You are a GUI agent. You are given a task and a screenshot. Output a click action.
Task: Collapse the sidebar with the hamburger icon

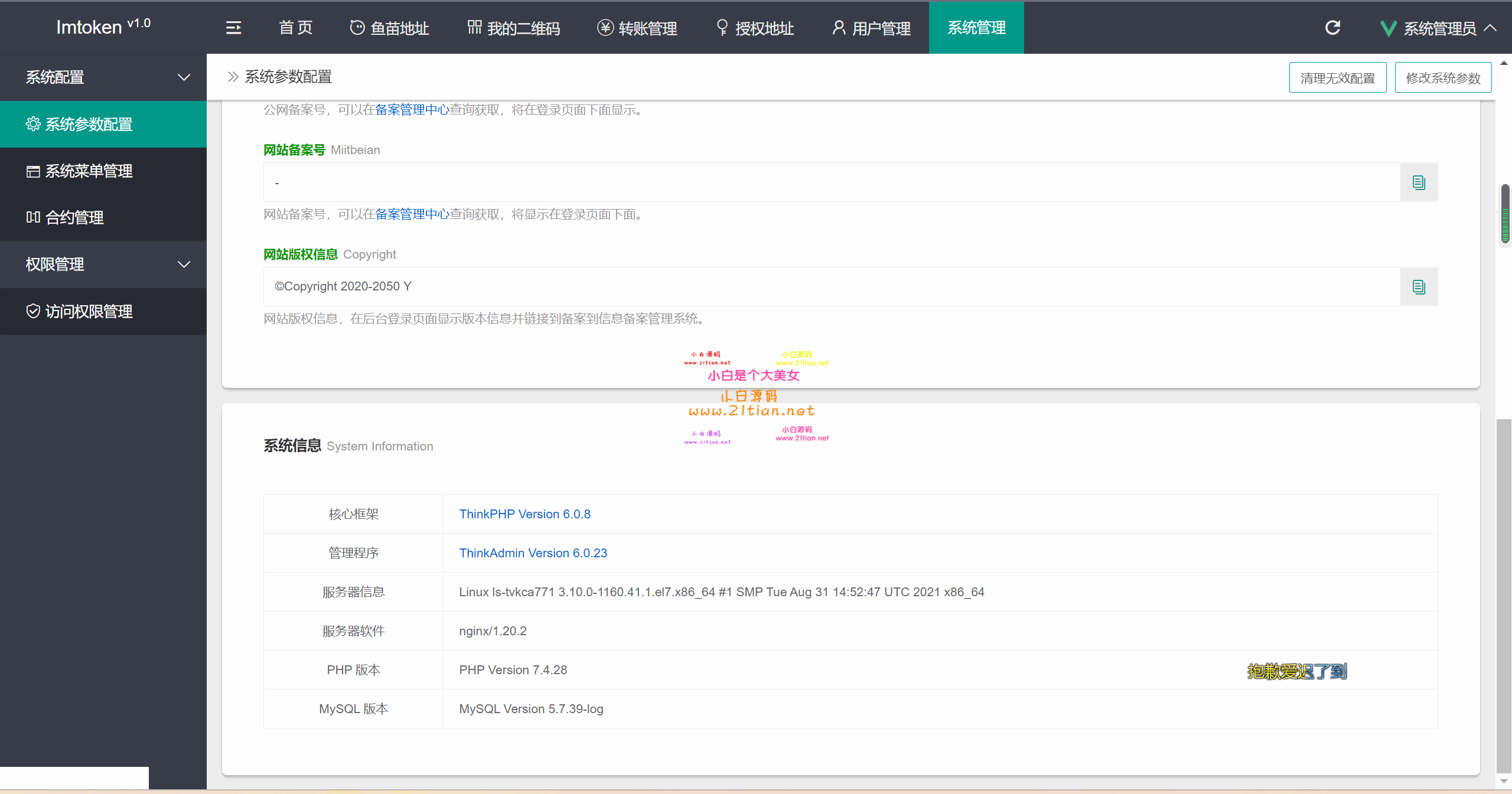233,28
